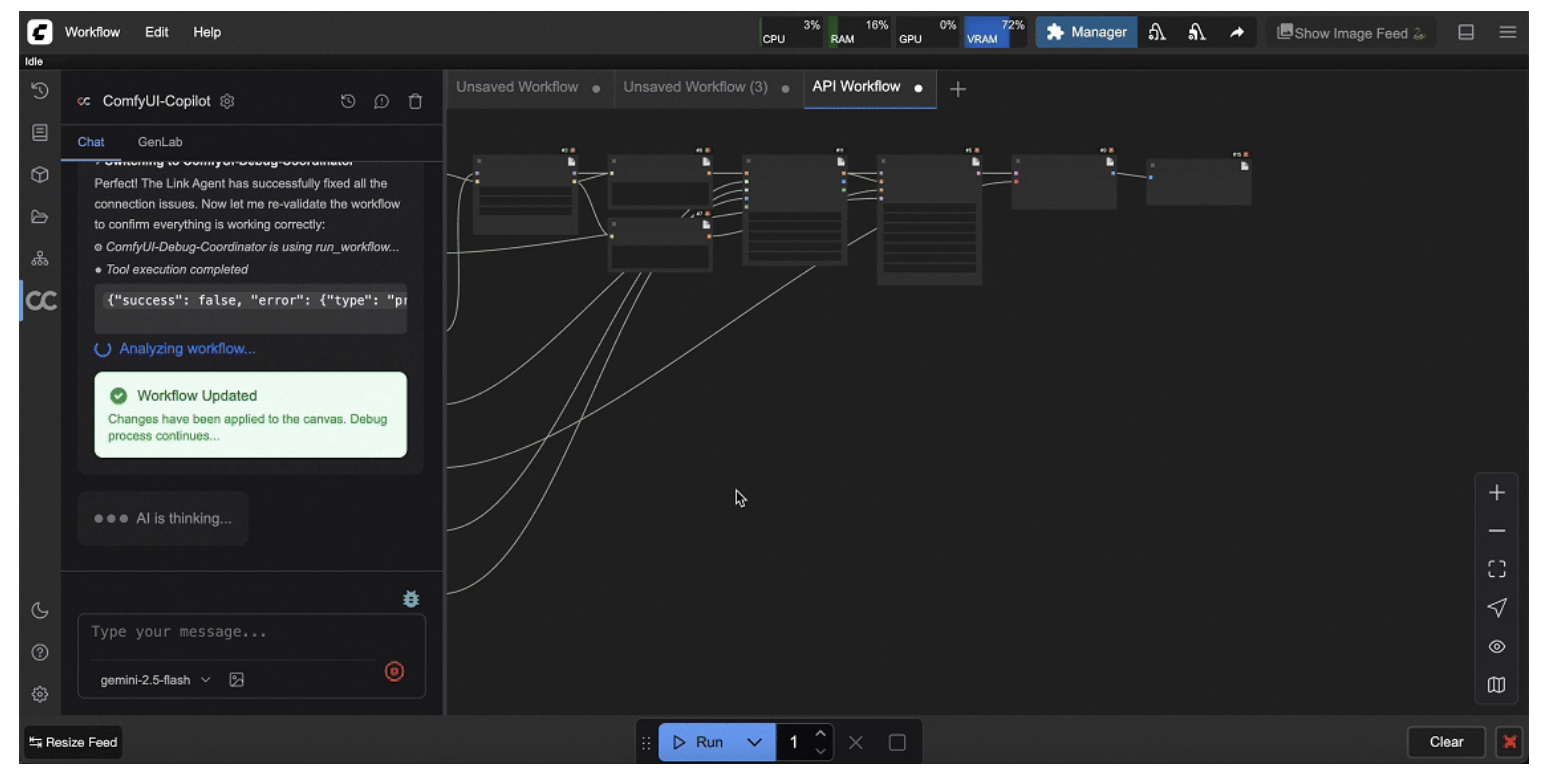This screenshot has width=1548, height=774.
Task: Open the hamburger menu icon
Action: pos(1508,32)
